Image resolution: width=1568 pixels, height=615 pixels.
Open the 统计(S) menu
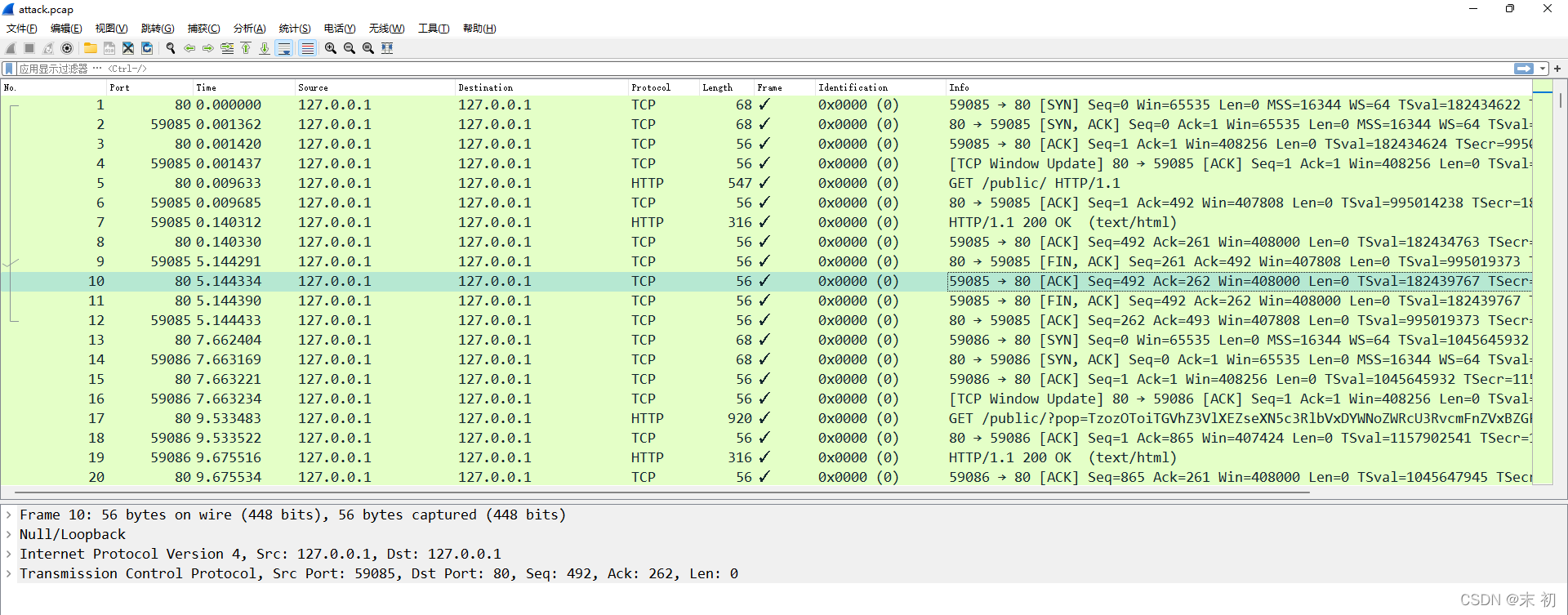pyautogui.click(x=295, y=29)
